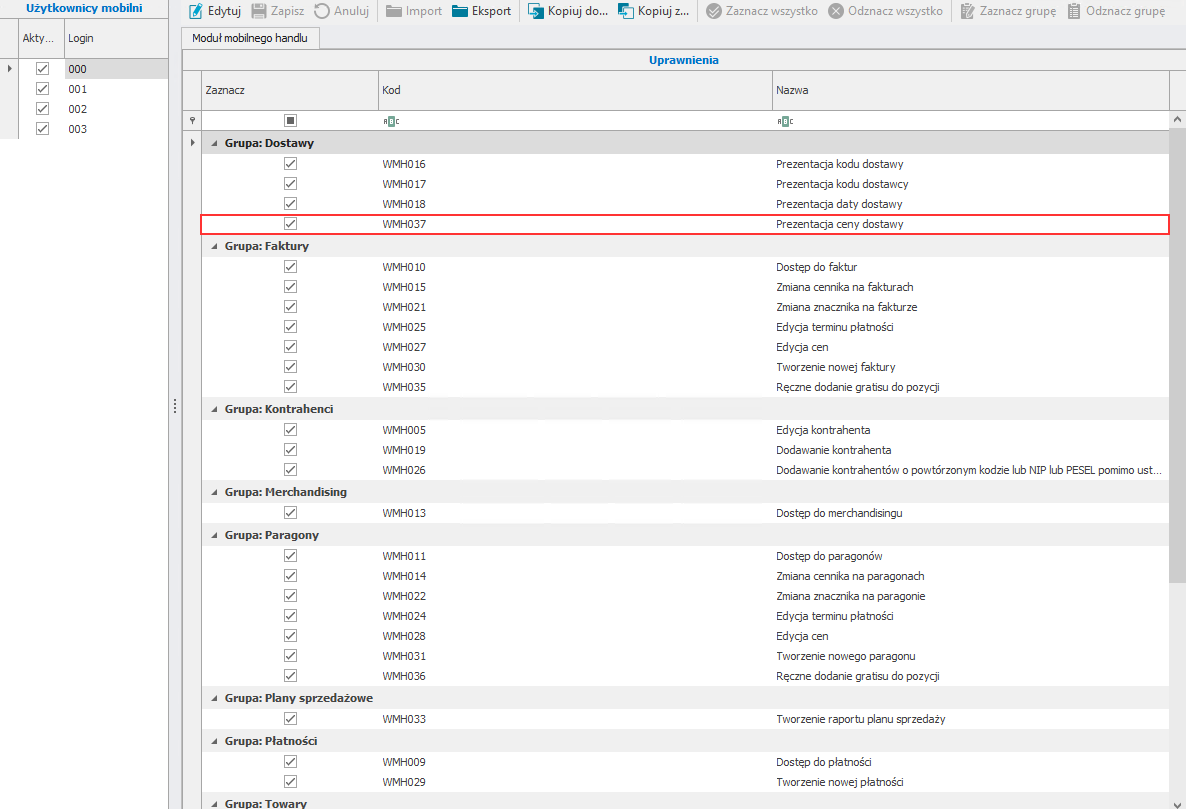Click the Odznacz wszystko button label

(896, 11)
